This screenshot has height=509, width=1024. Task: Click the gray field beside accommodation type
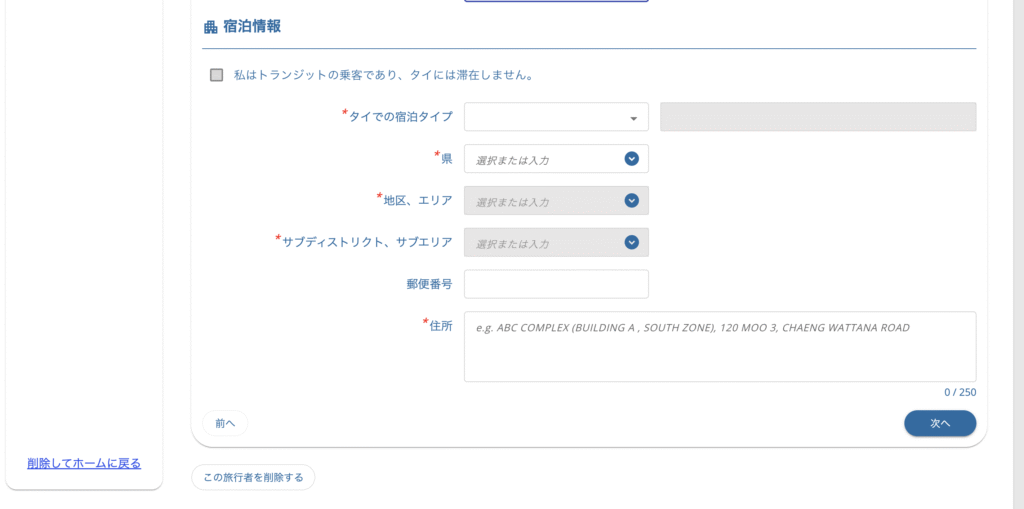tap(818, 117)
